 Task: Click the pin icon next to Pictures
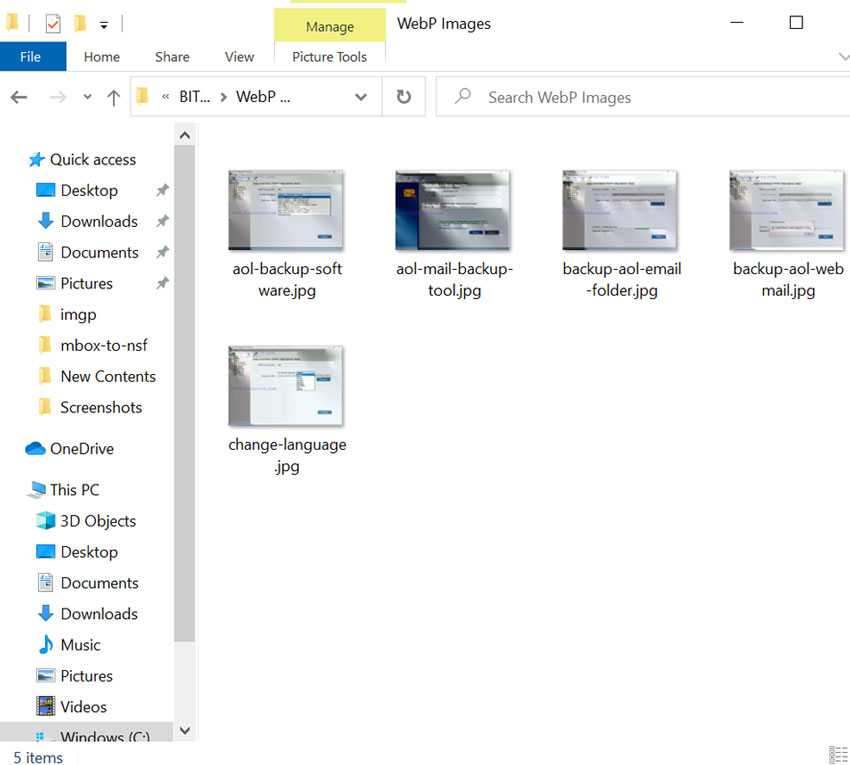162,283
